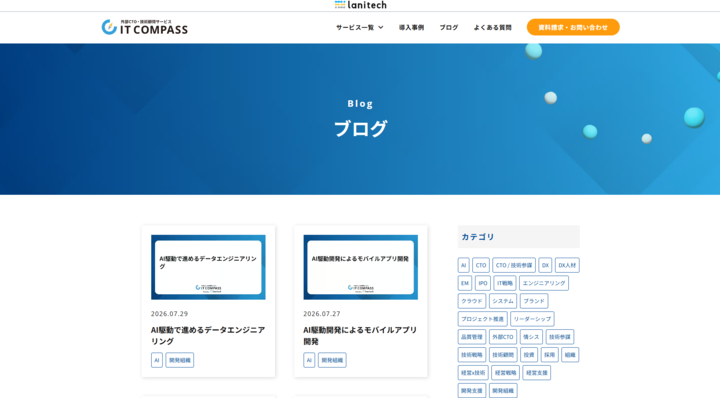Screen dimensions: 720x398
Task: Select the 経営戦略 category tag
Action: click(505, 372)
